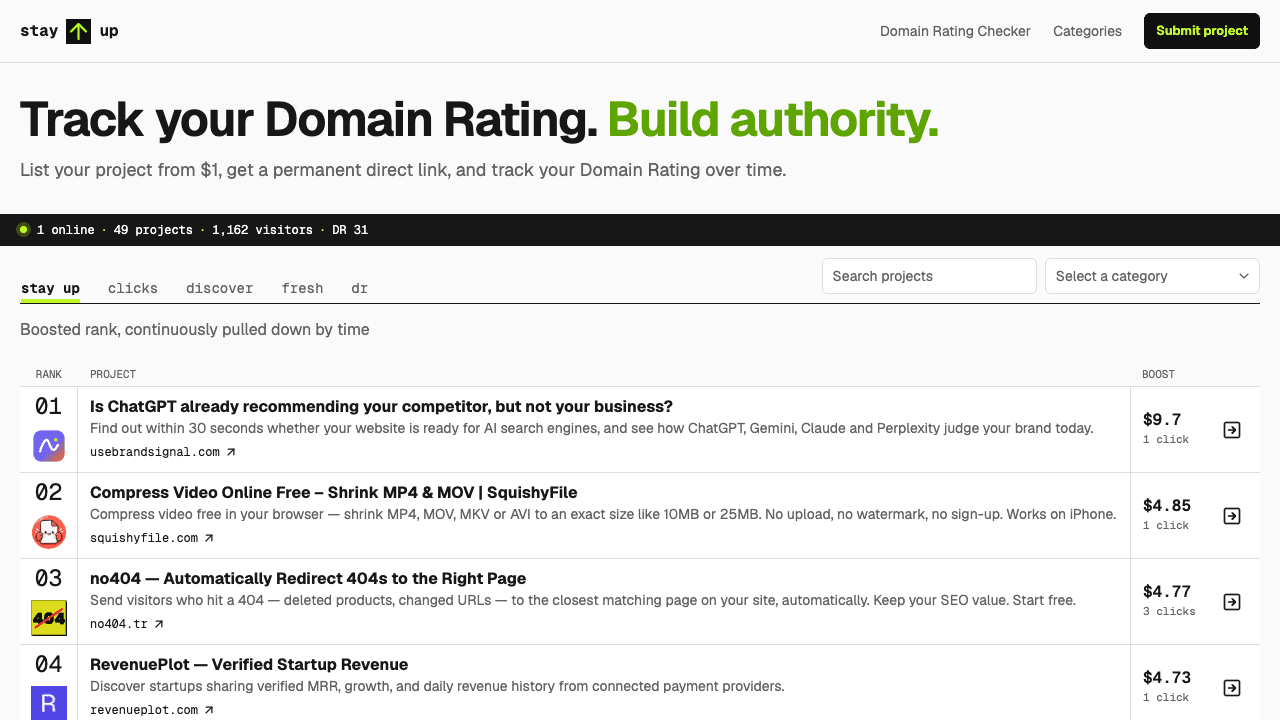This screenshot has width=1280, height=720.
Task: Open the no404 Automatically Redirect title
Action: point(308,578)
